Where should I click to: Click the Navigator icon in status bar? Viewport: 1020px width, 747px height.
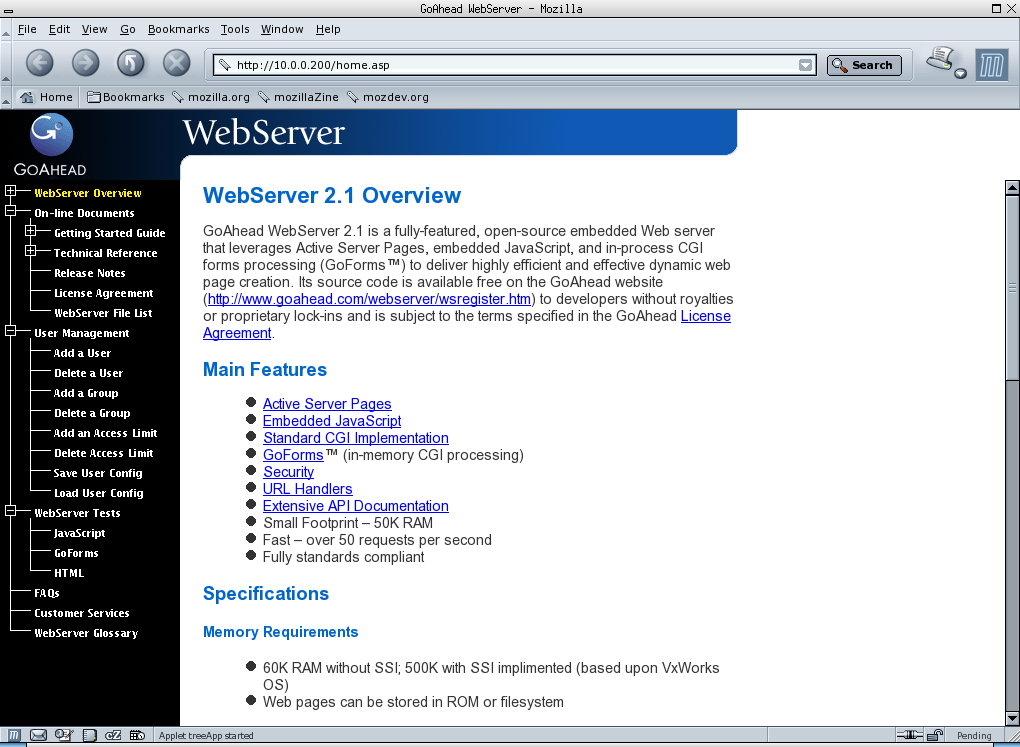pyautogui.click(x=14, y=735)
